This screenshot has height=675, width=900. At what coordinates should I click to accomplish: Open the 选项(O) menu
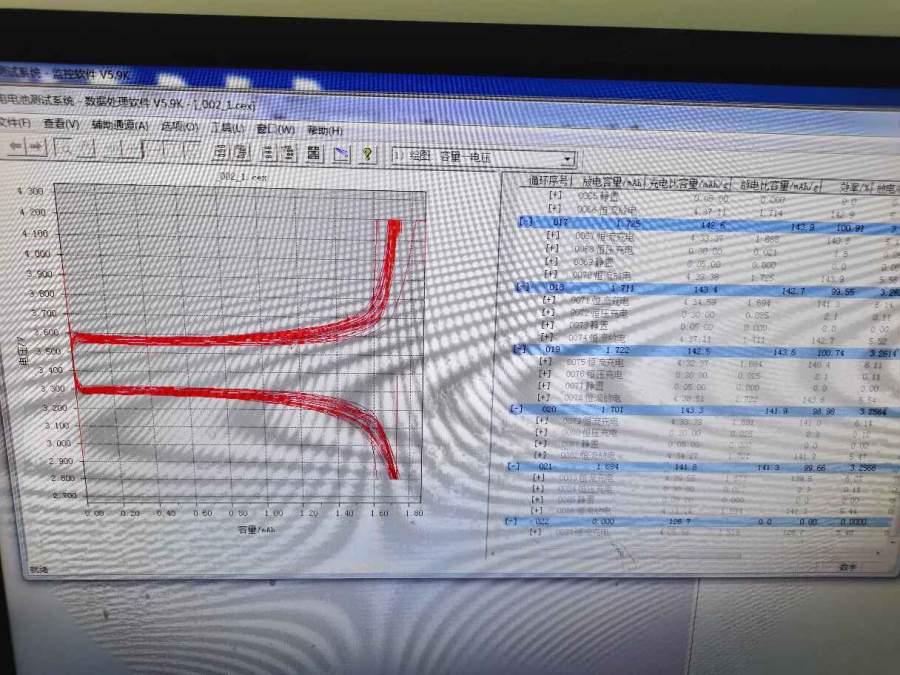coord(180,127)
